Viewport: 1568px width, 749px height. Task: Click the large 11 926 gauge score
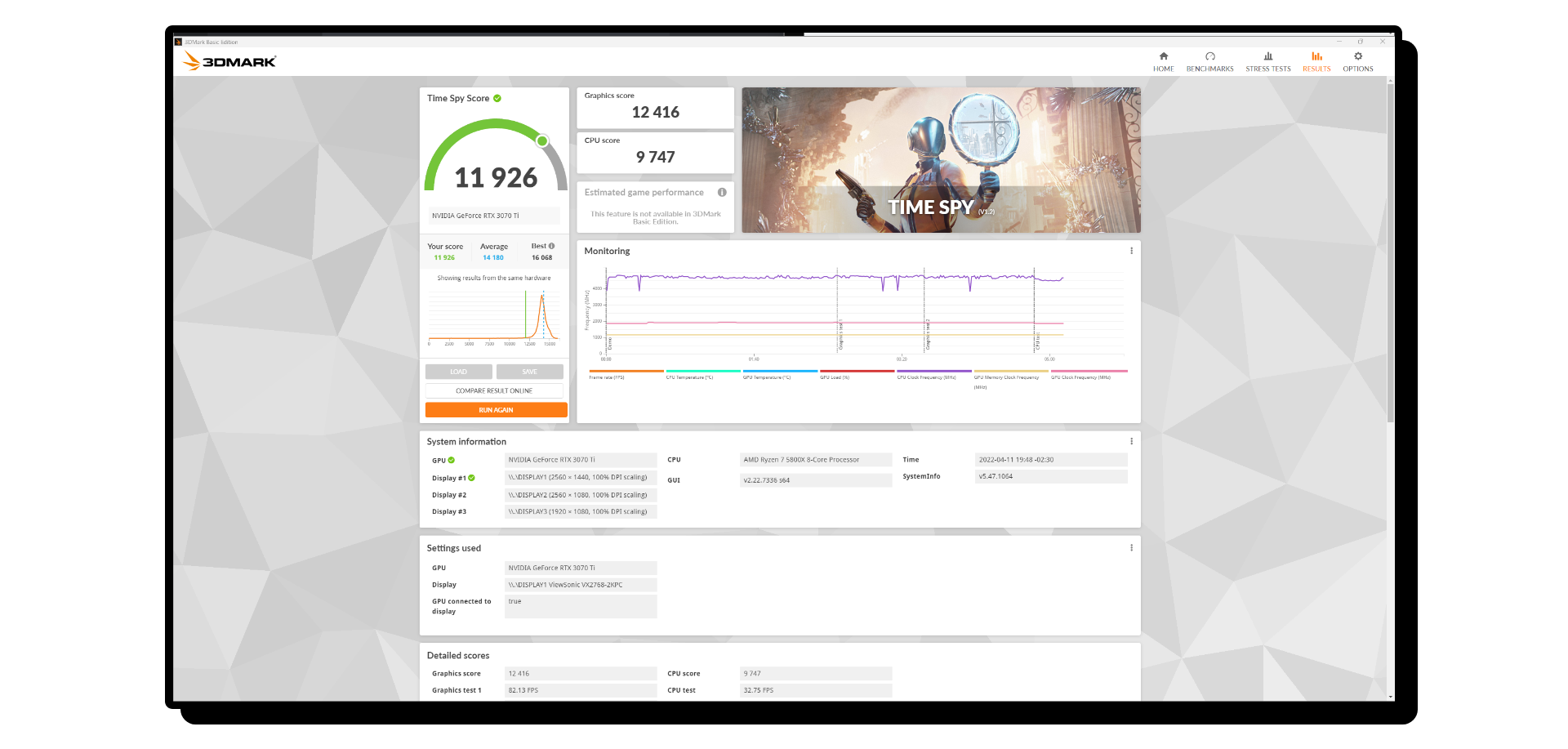click(x=496, y=177)
